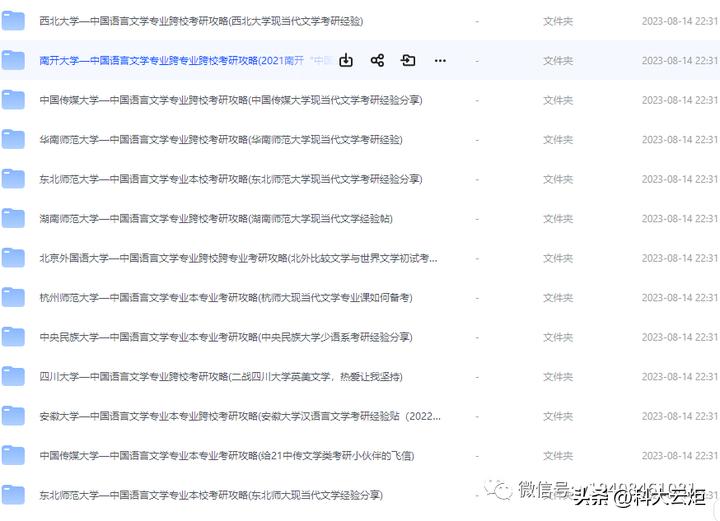Click 文件夹 type cell in 杭州师范大学 row

tap(558, 297)
